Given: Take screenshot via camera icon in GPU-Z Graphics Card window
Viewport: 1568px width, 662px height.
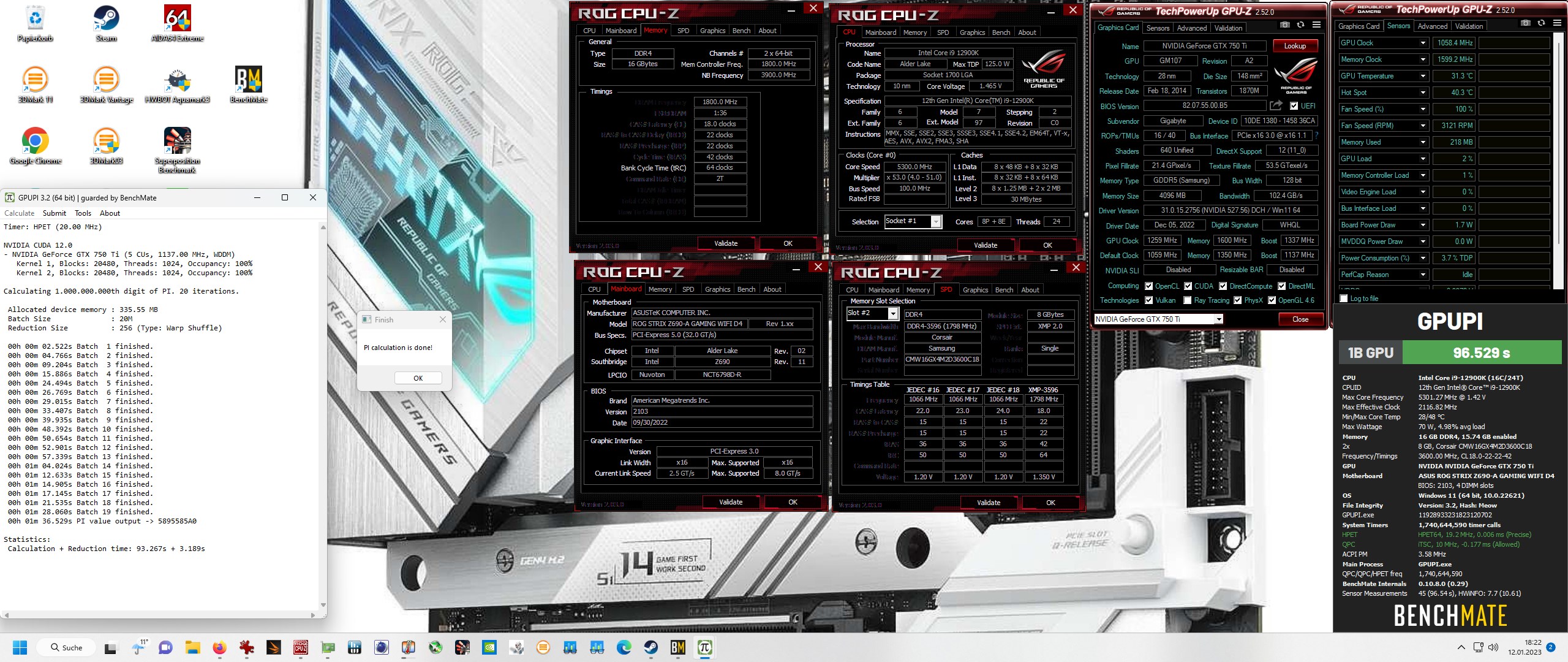Looking at the screenshot, I should 1284,25.
